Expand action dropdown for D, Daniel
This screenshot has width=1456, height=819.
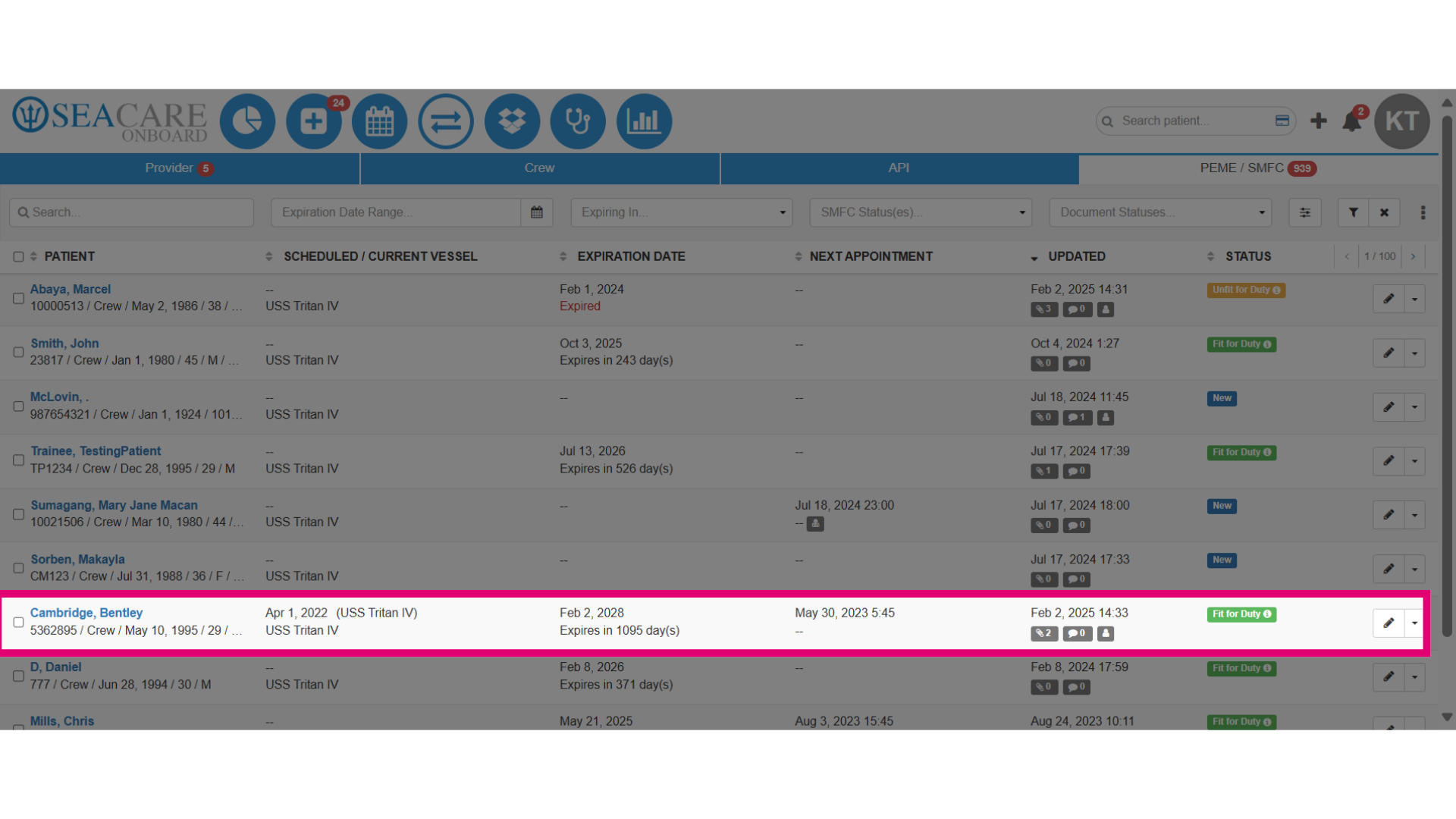click(x=1415, y=677)
